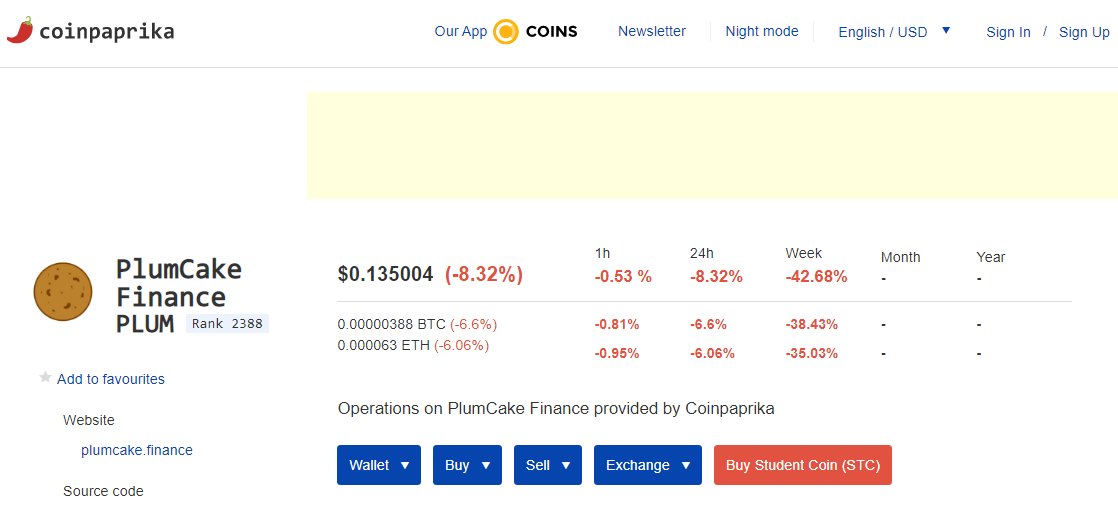Open the COINS app coin icon
The image size is (1118, 515).
tap(506, 31)
